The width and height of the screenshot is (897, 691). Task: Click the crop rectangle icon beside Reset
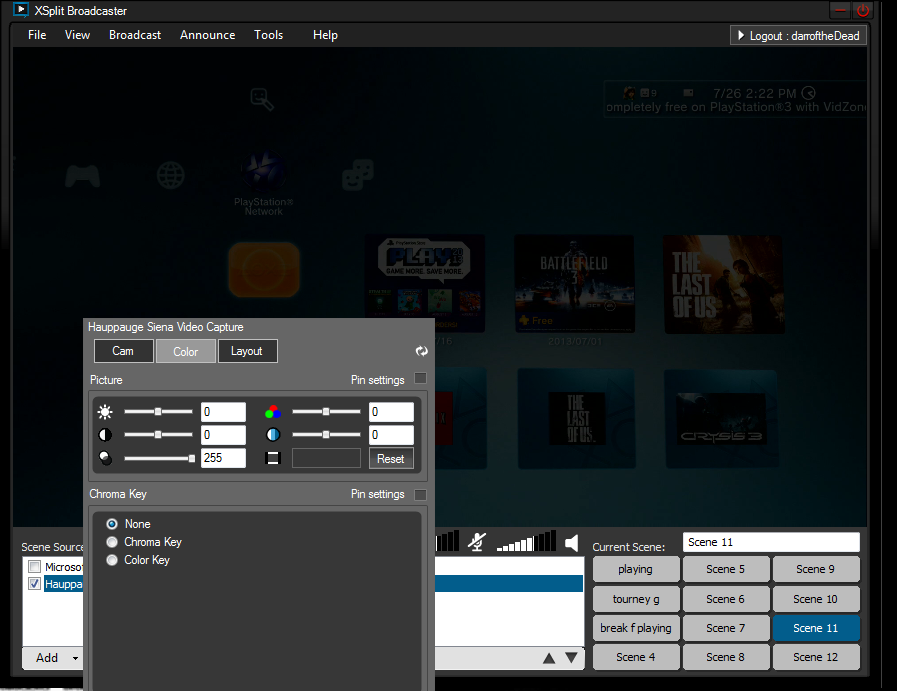273,458
